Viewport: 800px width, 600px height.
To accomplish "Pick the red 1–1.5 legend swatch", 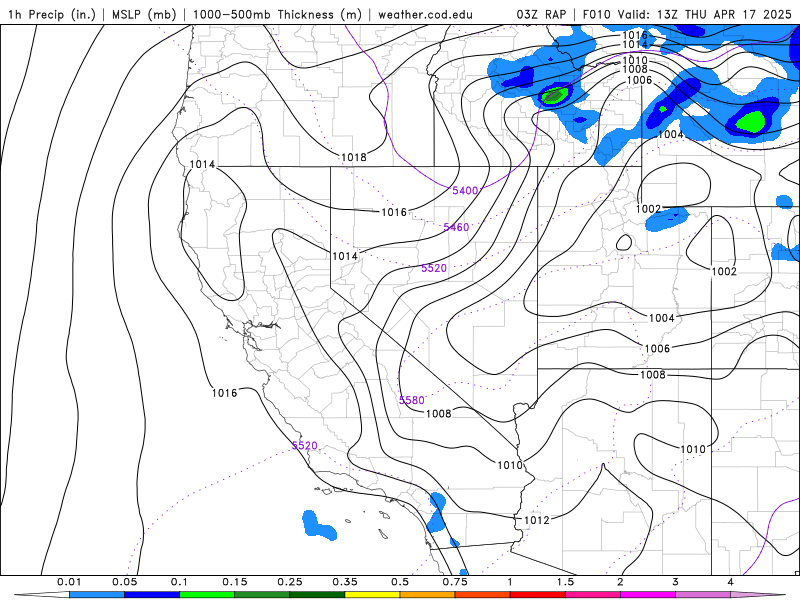I will 538,595.
